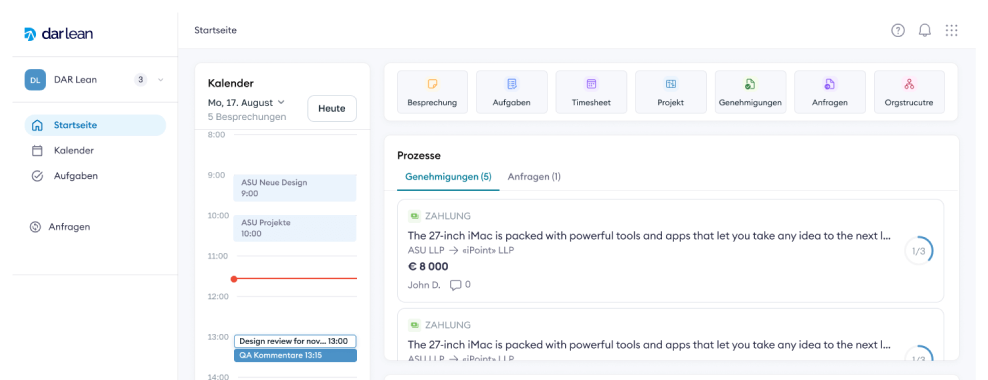Click the 5 Besprechungen label
Image resolution: width=988 pixels, height=380 pixels.
click(x=246, y=117)
